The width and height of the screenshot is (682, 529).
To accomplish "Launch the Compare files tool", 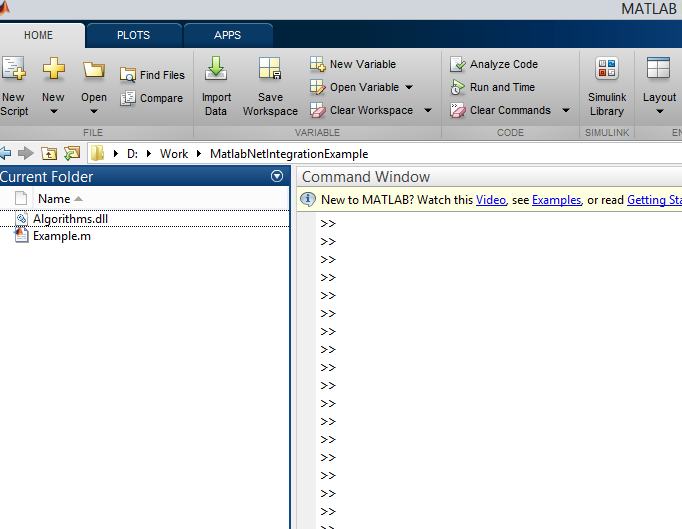I will coord(151,98).
